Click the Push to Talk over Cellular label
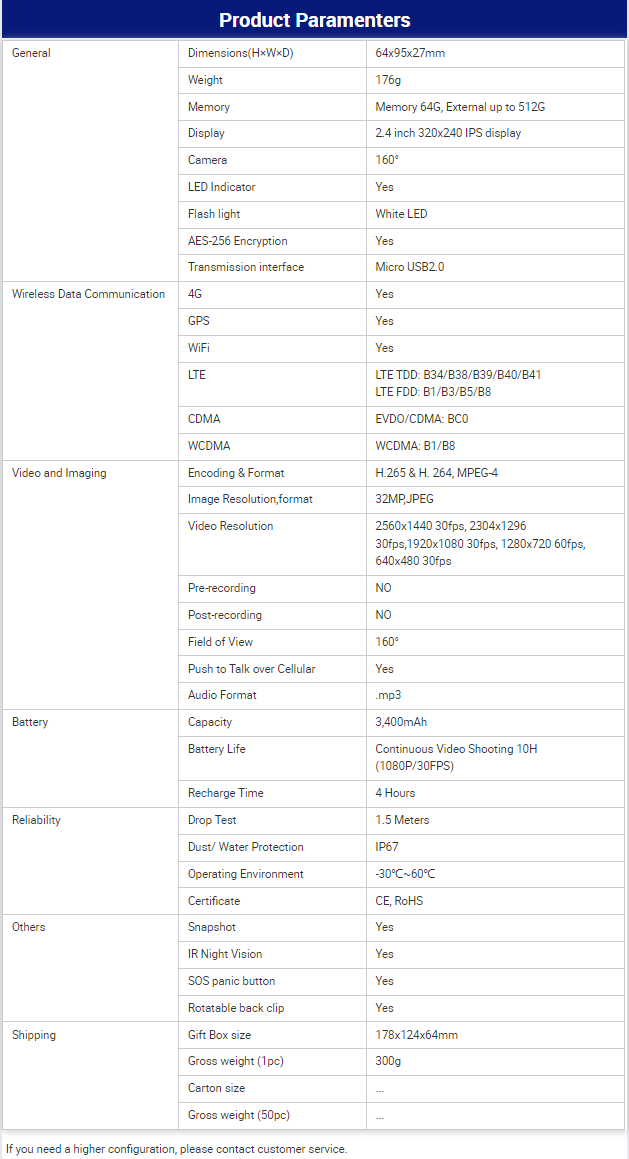 pos(251,669)
